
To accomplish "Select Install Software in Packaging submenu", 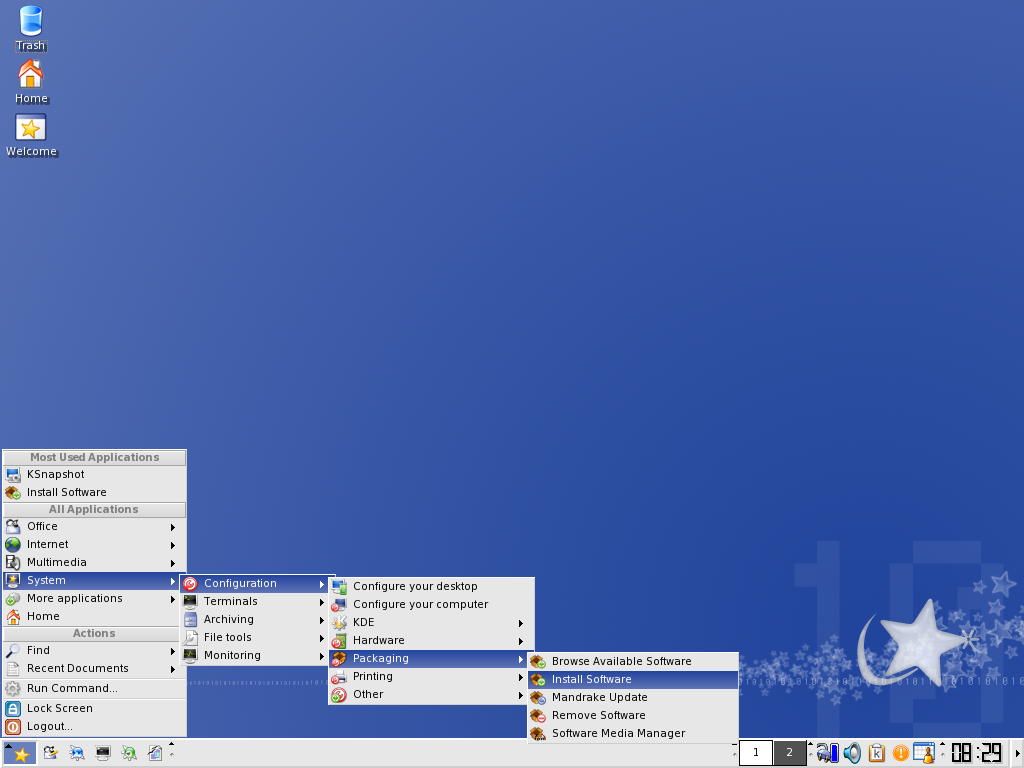I will tap(633, 680).
